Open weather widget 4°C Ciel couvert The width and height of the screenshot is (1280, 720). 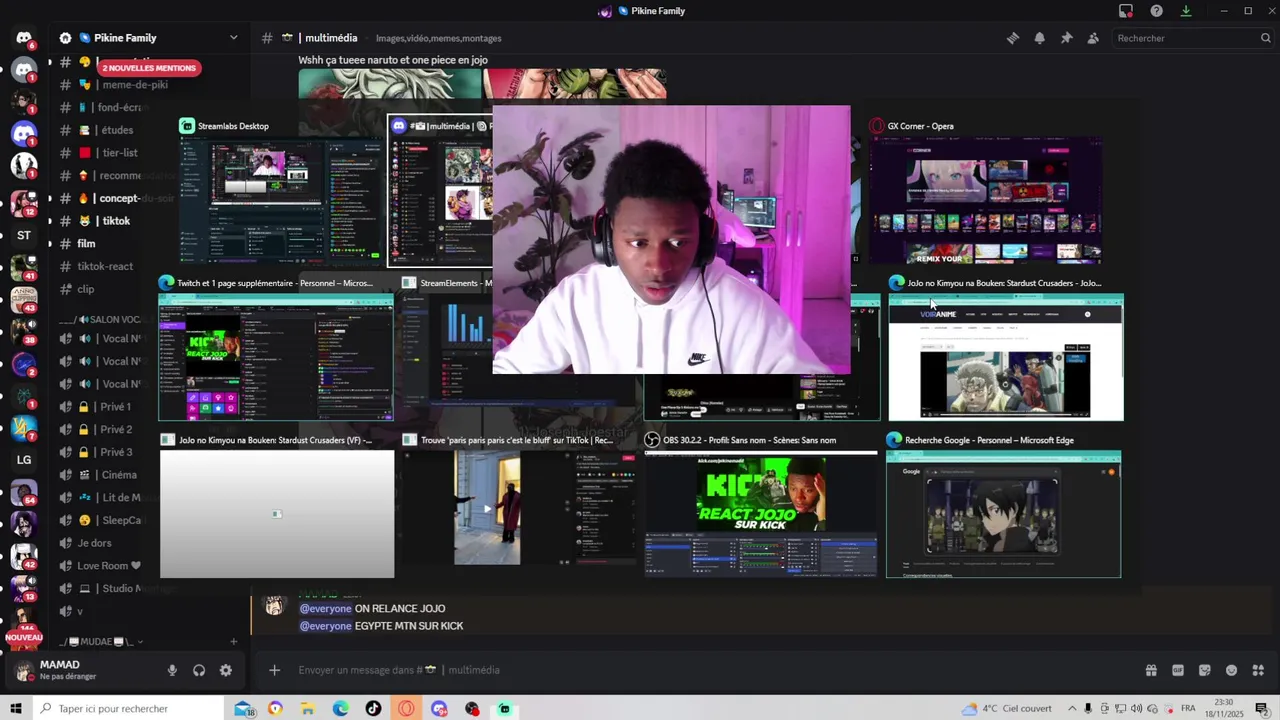click(x=1006, y=708)
